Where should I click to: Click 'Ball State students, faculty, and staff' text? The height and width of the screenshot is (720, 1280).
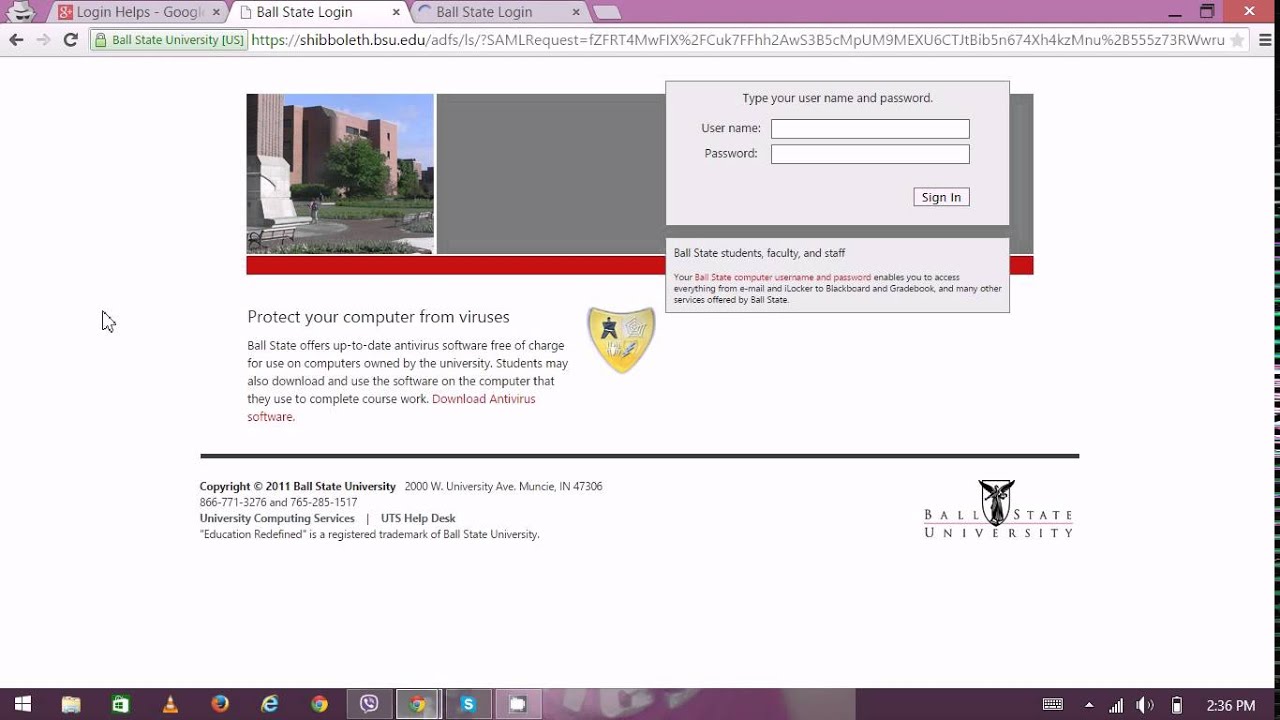click(759, 253)
